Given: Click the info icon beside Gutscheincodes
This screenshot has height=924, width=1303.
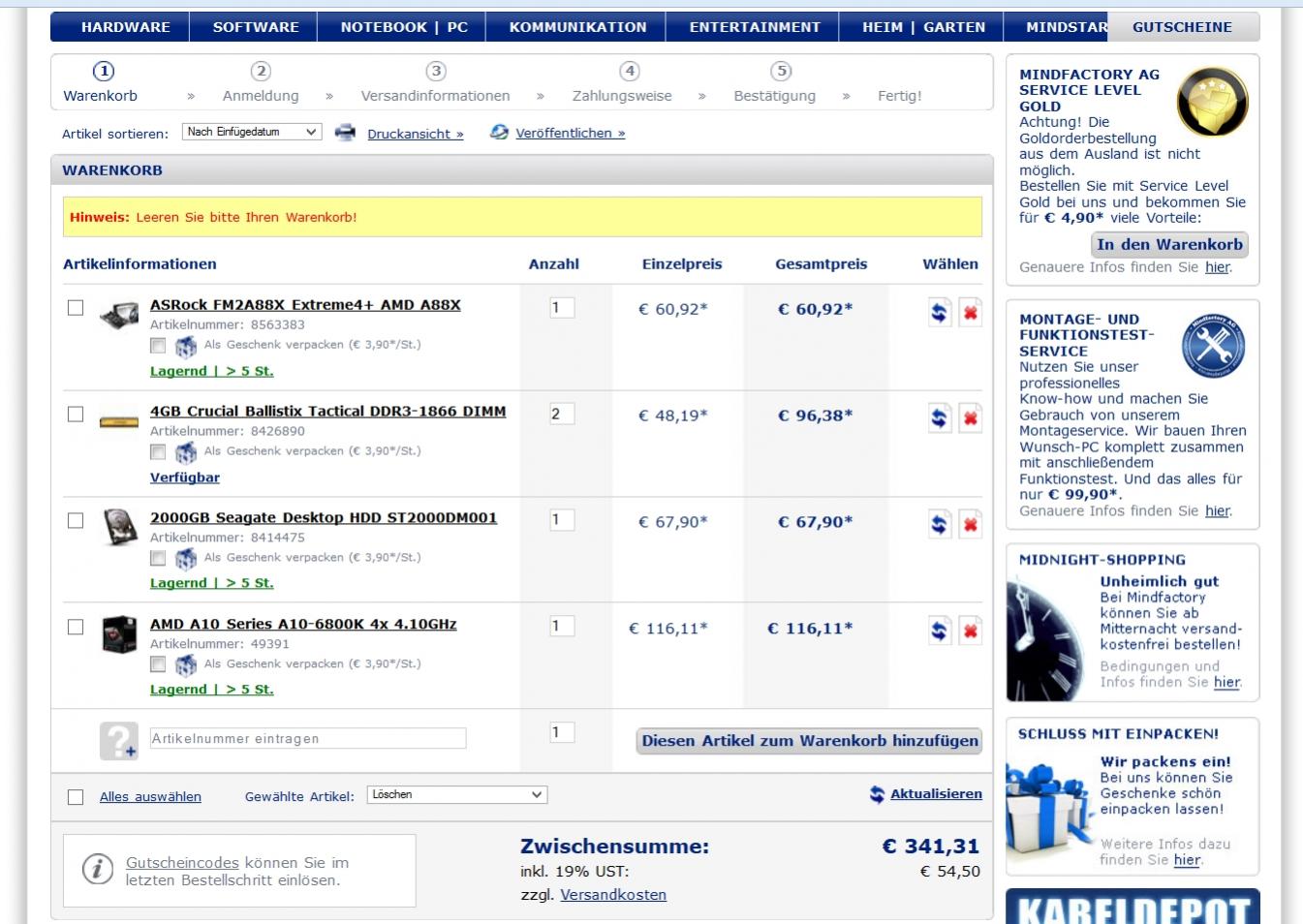Looking at the screenshot, I should [97, 869].
